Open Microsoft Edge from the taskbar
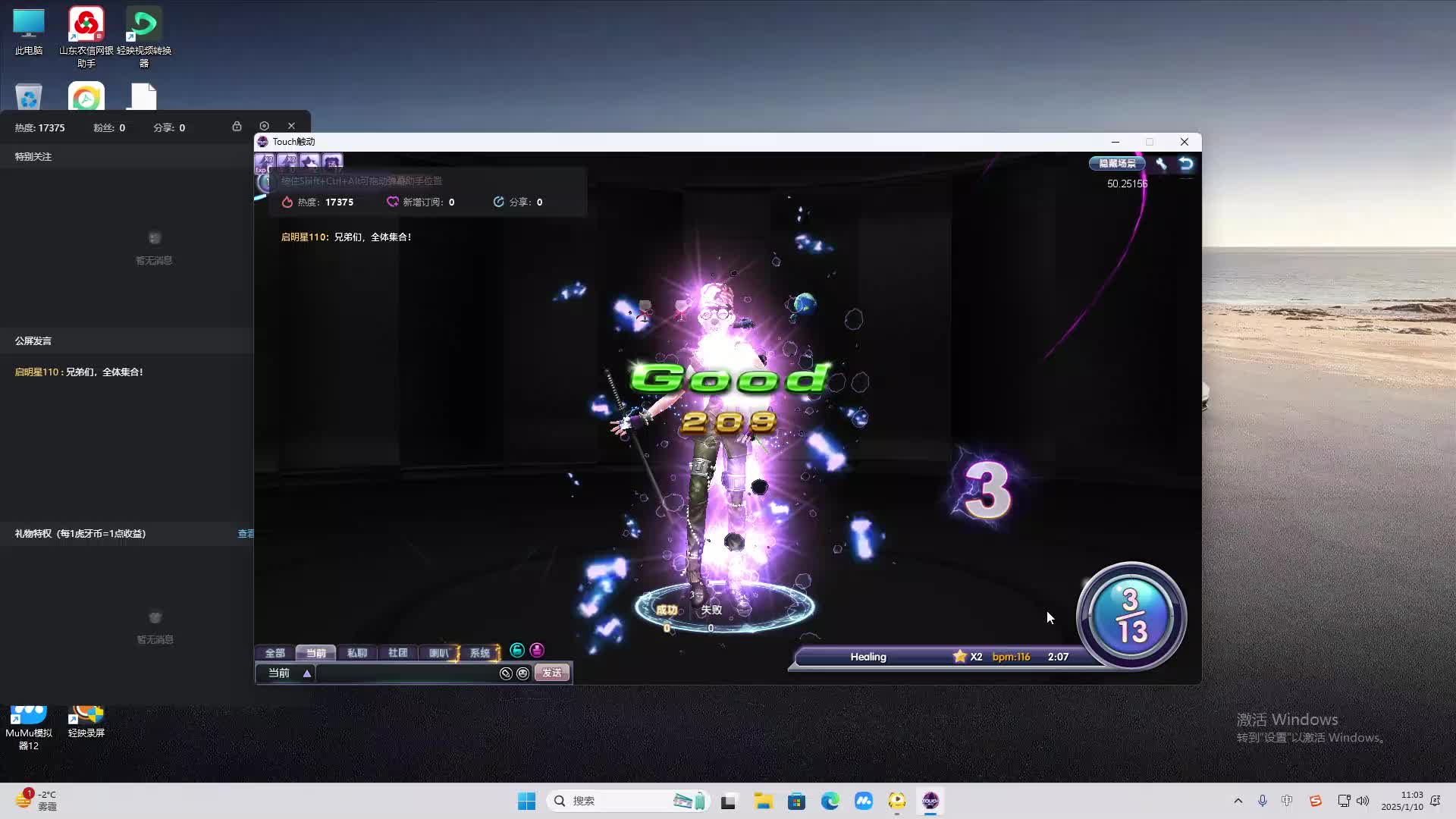 (x=830, y=801)
